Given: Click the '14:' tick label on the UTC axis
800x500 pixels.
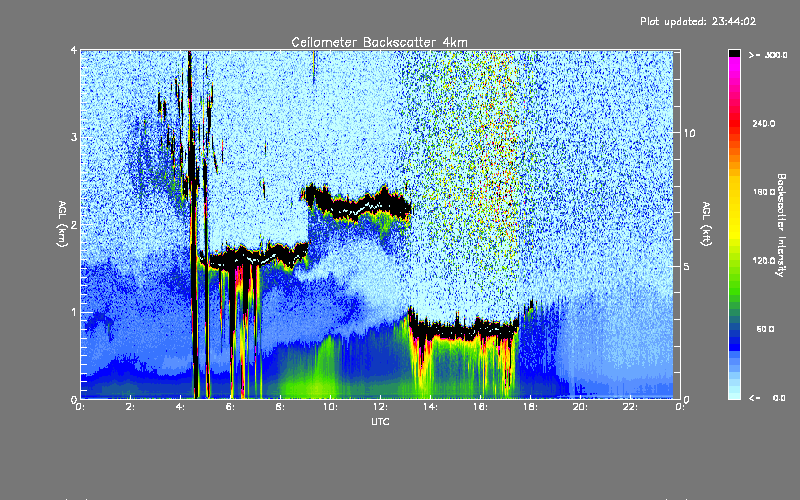Looking at the screenshot, I should (430, 407).
